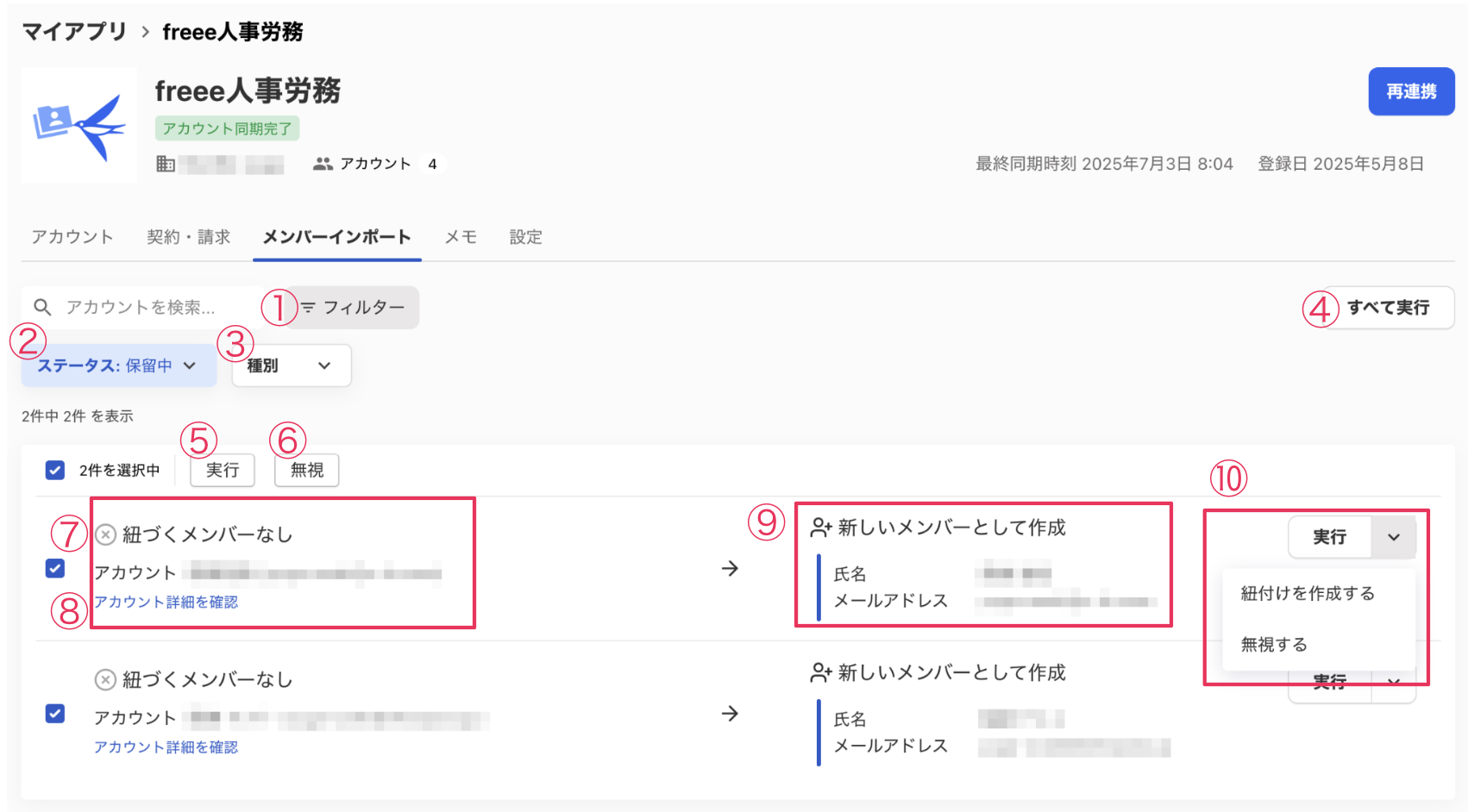
Task: Click the 氏名 label in the first row
Action: tap(850, 574)
